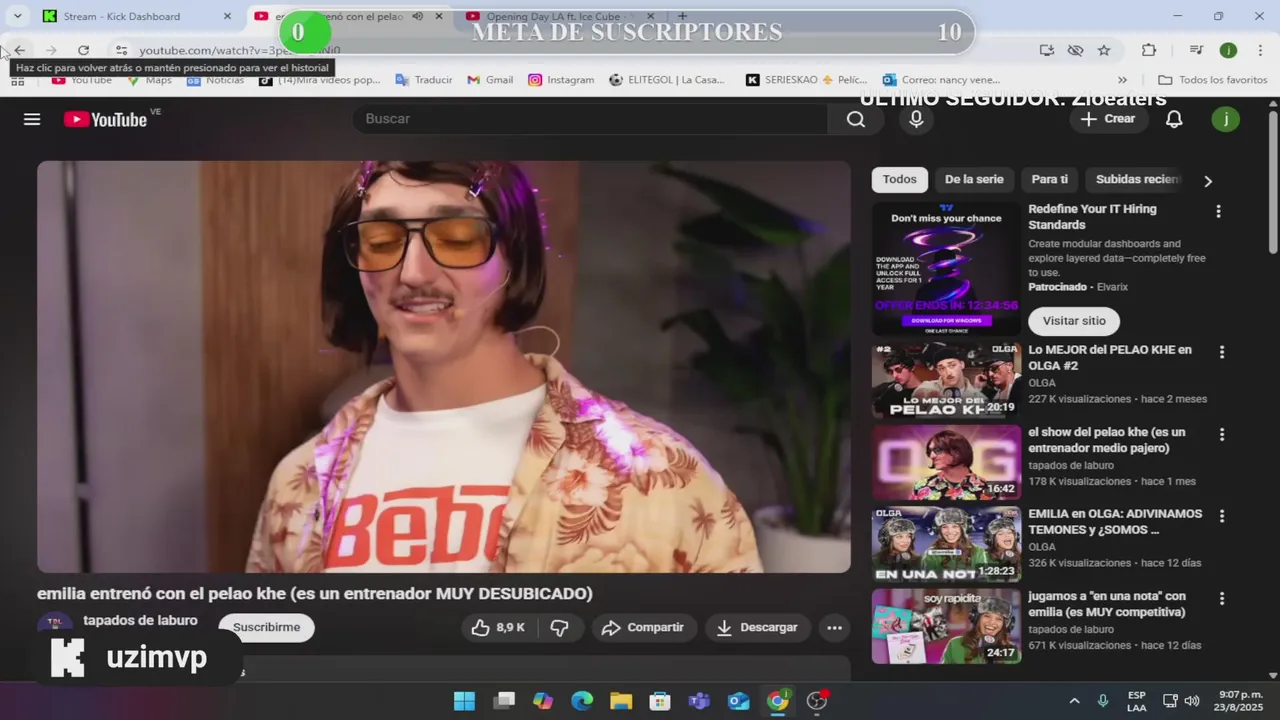1280x720 pixels.
Task: Open Gmail bookmark
Action: [490, 80]
